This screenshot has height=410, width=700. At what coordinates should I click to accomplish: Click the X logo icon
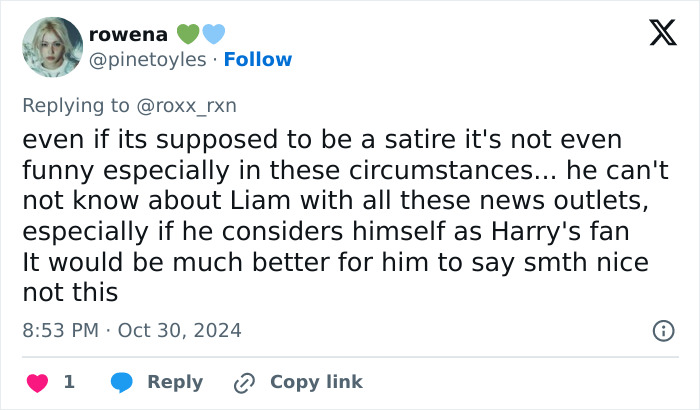656,37
